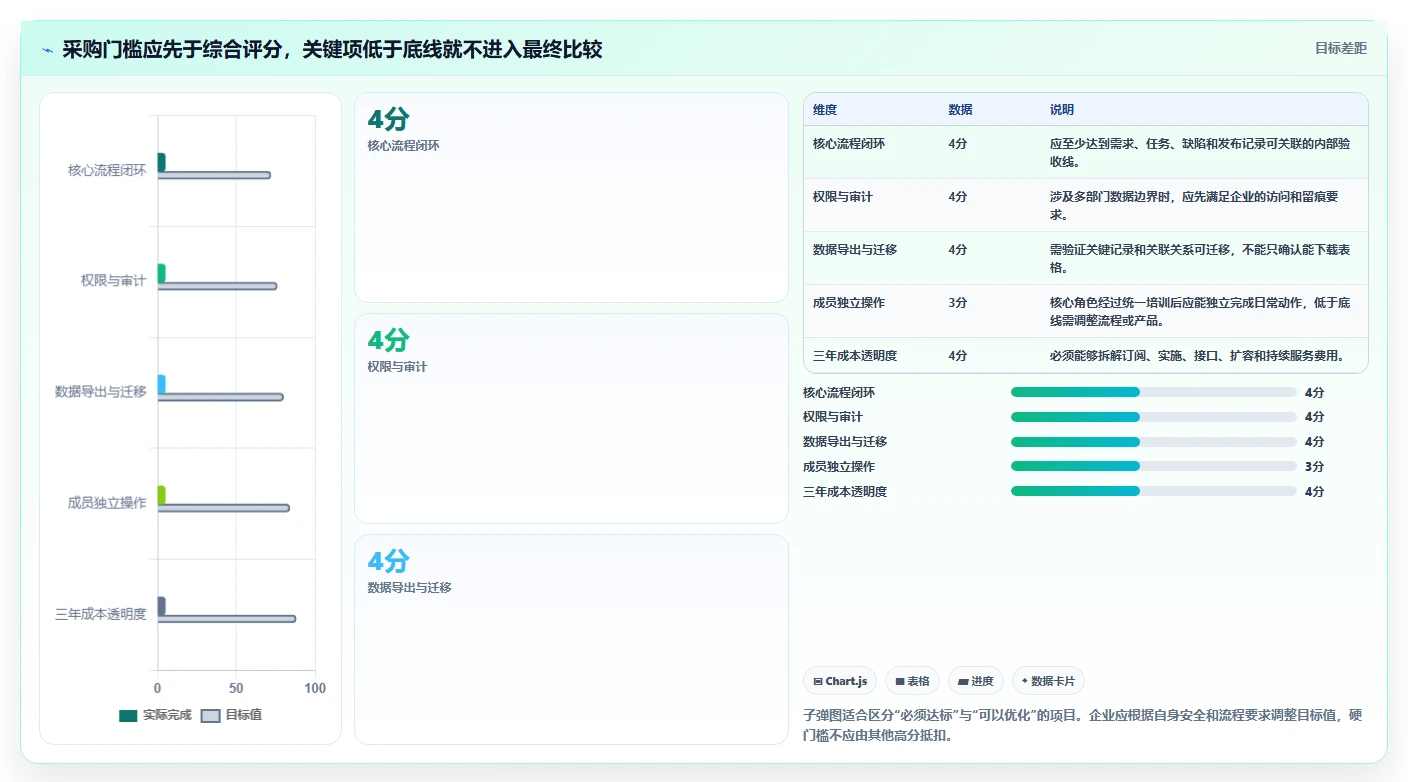Click the 表格 tag icon
1408x782 pixels.
tap(900, 681)
